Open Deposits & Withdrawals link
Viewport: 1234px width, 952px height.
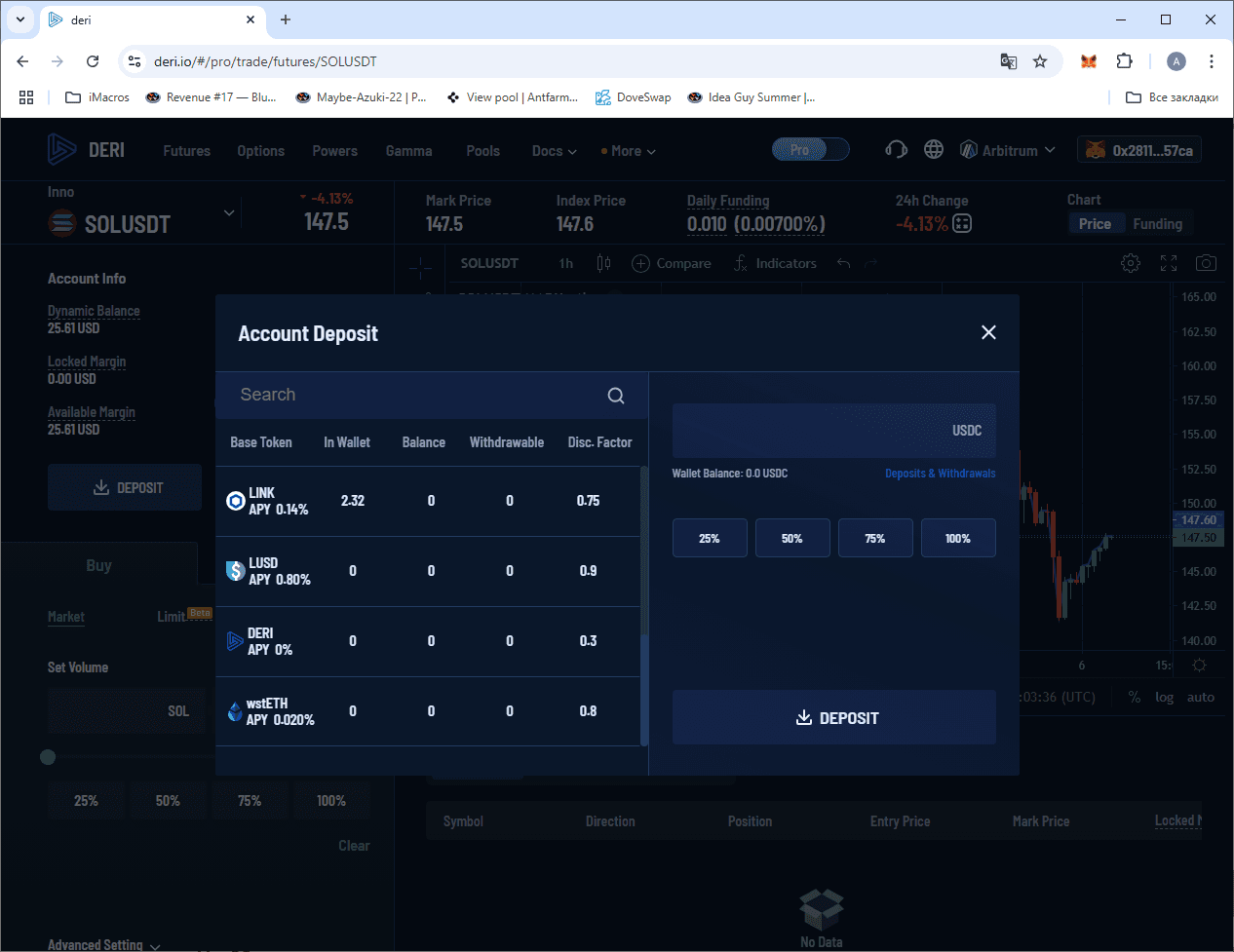click(941, 474)
